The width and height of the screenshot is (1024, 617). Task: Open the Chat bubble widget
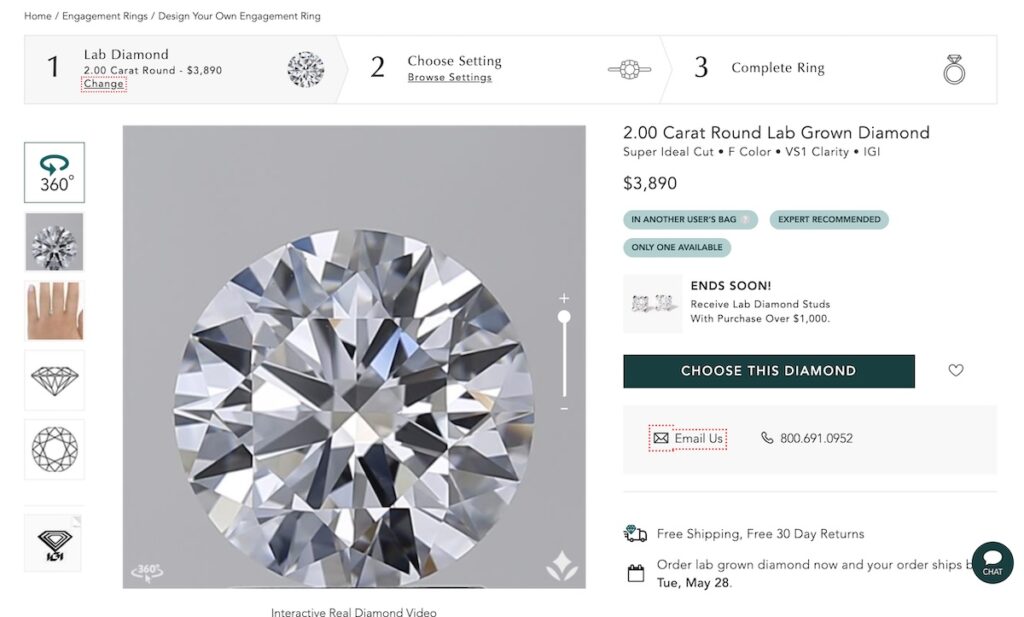tap(992, 563)
